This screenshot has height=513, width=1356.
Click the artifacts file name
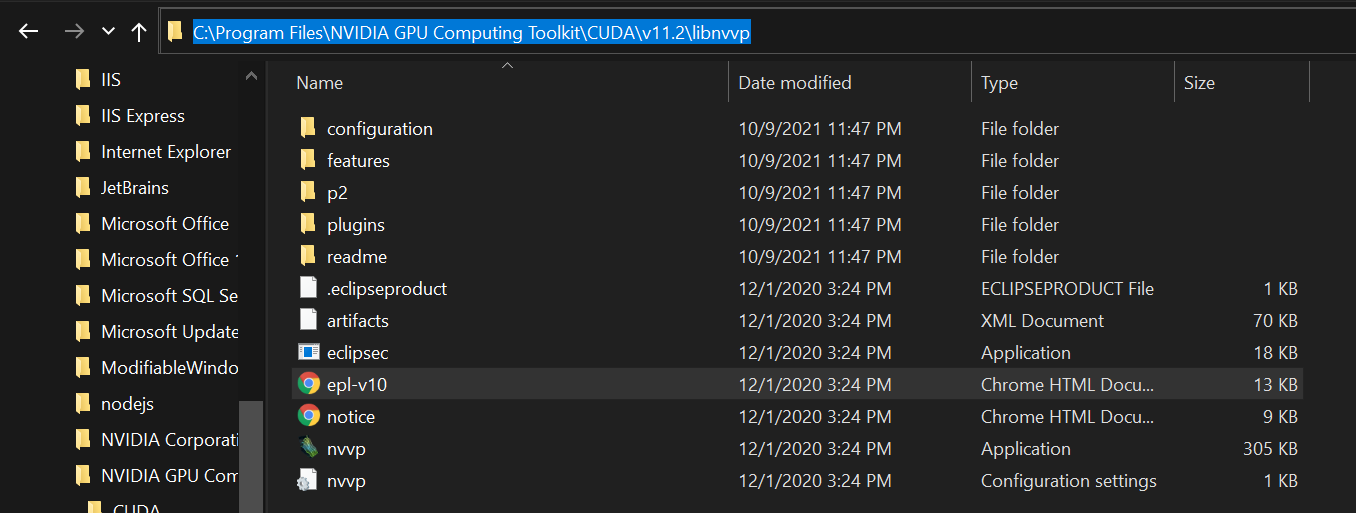click(x=358, y=321)
